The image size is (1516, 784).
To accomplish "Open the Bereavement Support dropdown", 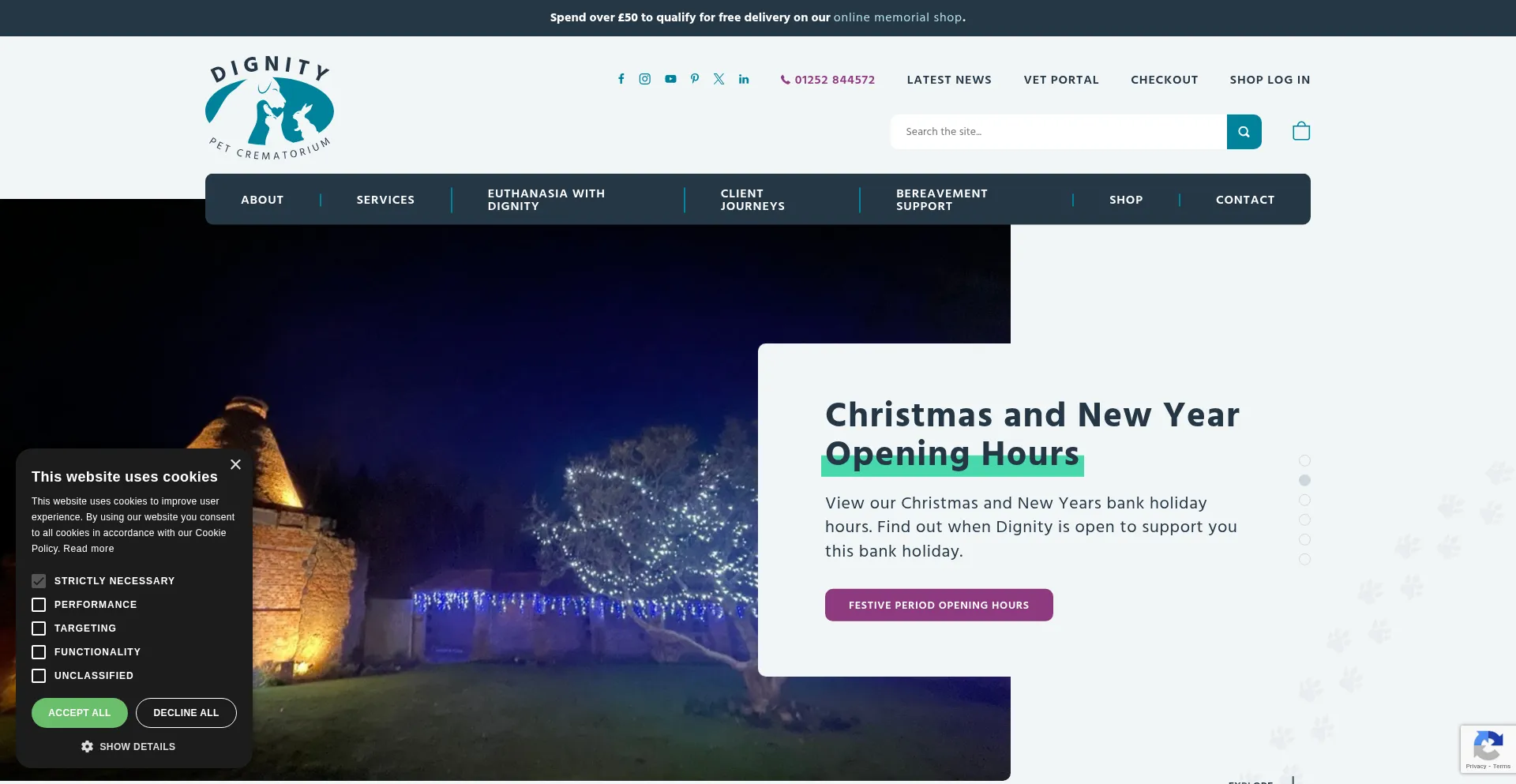I will 941,199.
